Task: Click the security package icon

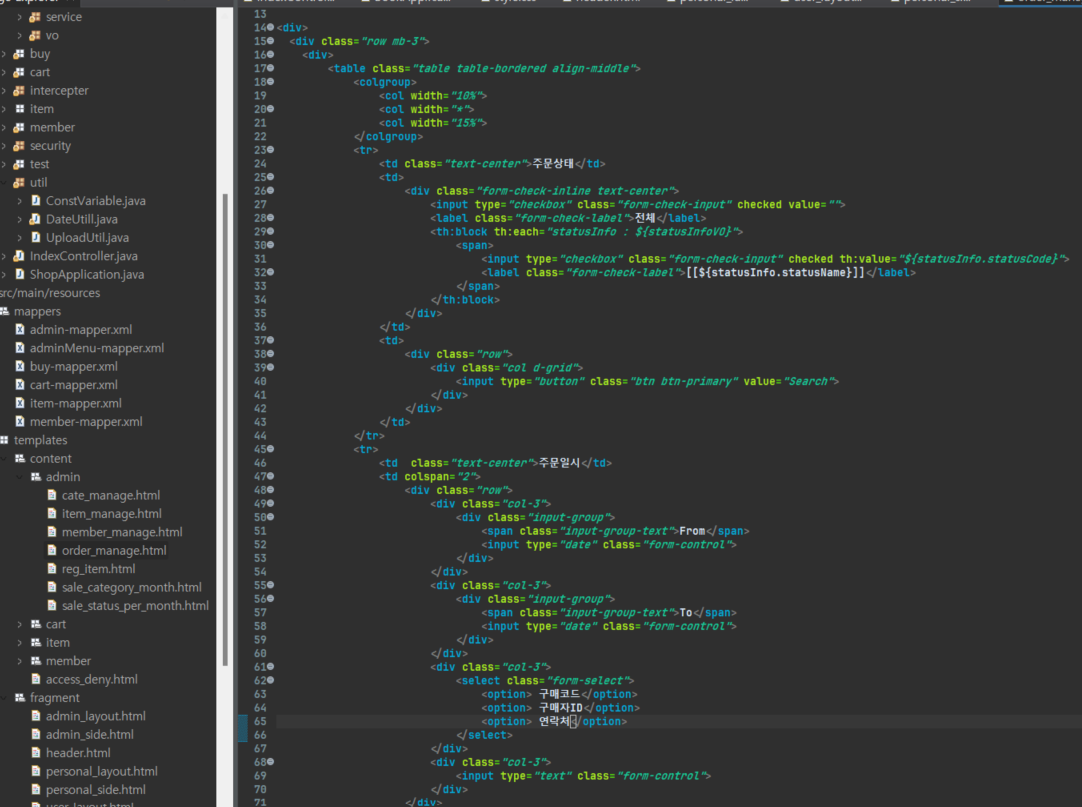Action: coord(19,146)
